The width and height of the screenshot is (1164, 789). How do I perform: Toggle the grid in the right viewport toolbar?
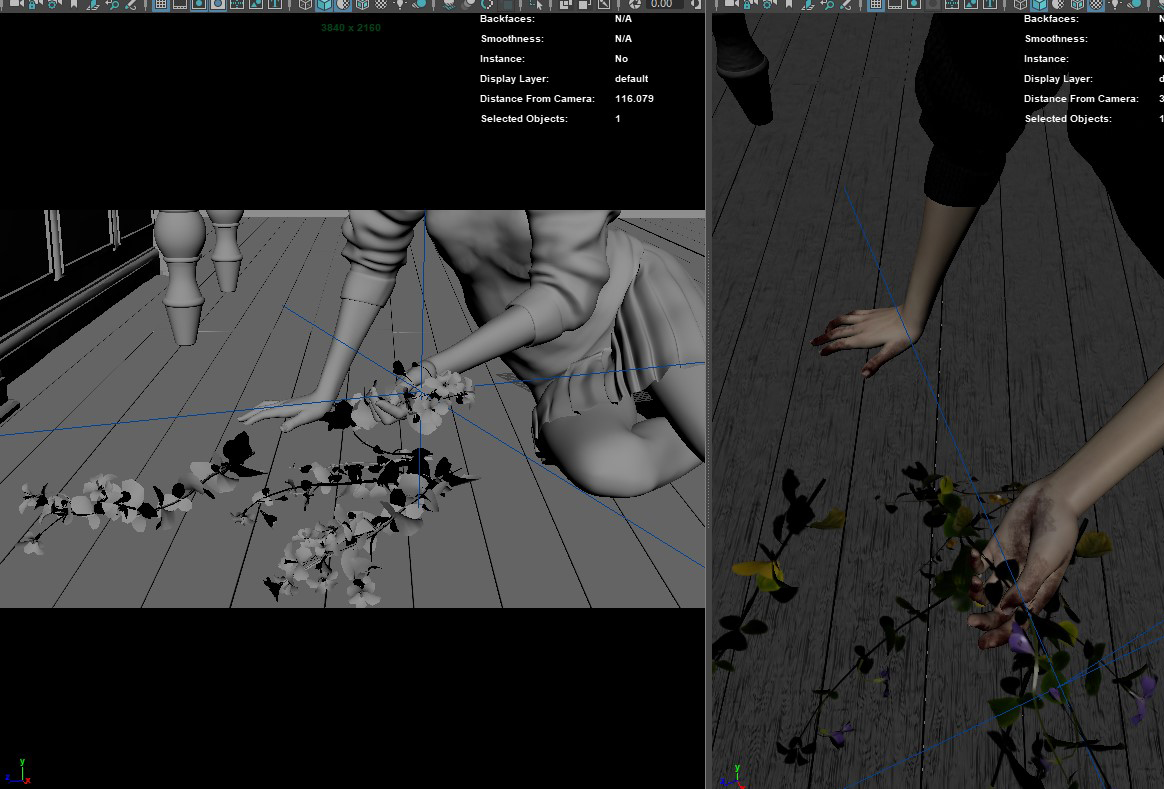(x=875, y=5)
